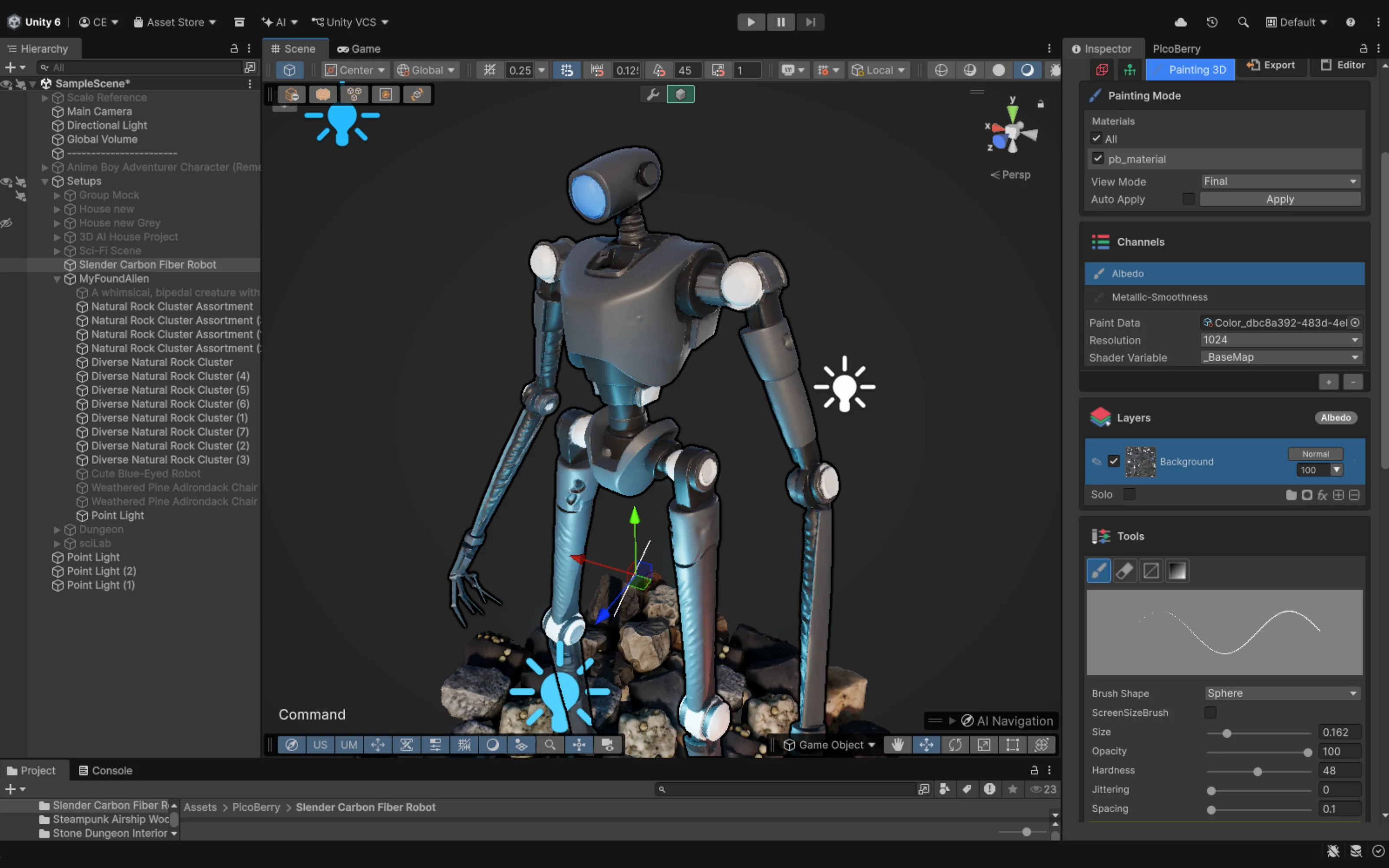Click US button in command toolbar
Viewport: 1389px width, 868px height.
point(320,745)
